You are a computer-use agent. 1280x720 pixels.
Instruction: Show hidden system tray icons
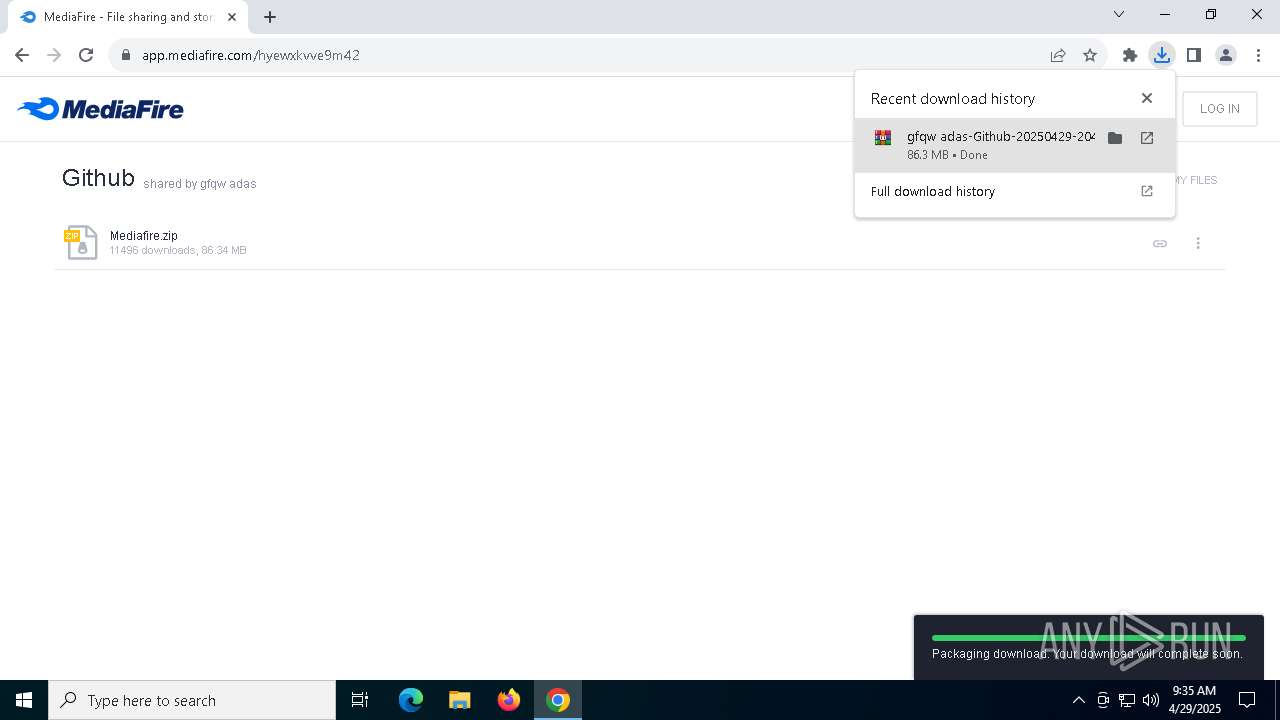point(1078,700)
